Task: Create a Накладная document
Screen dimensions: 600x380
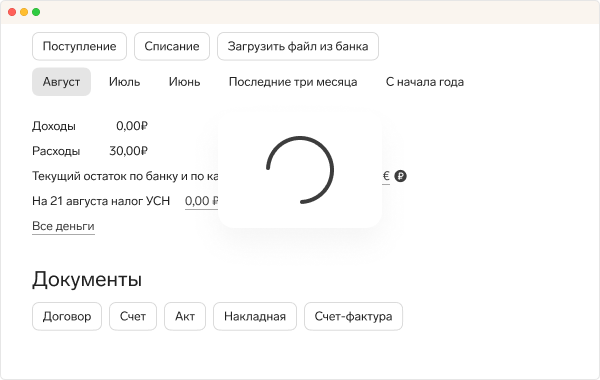Action: (255, 316)
